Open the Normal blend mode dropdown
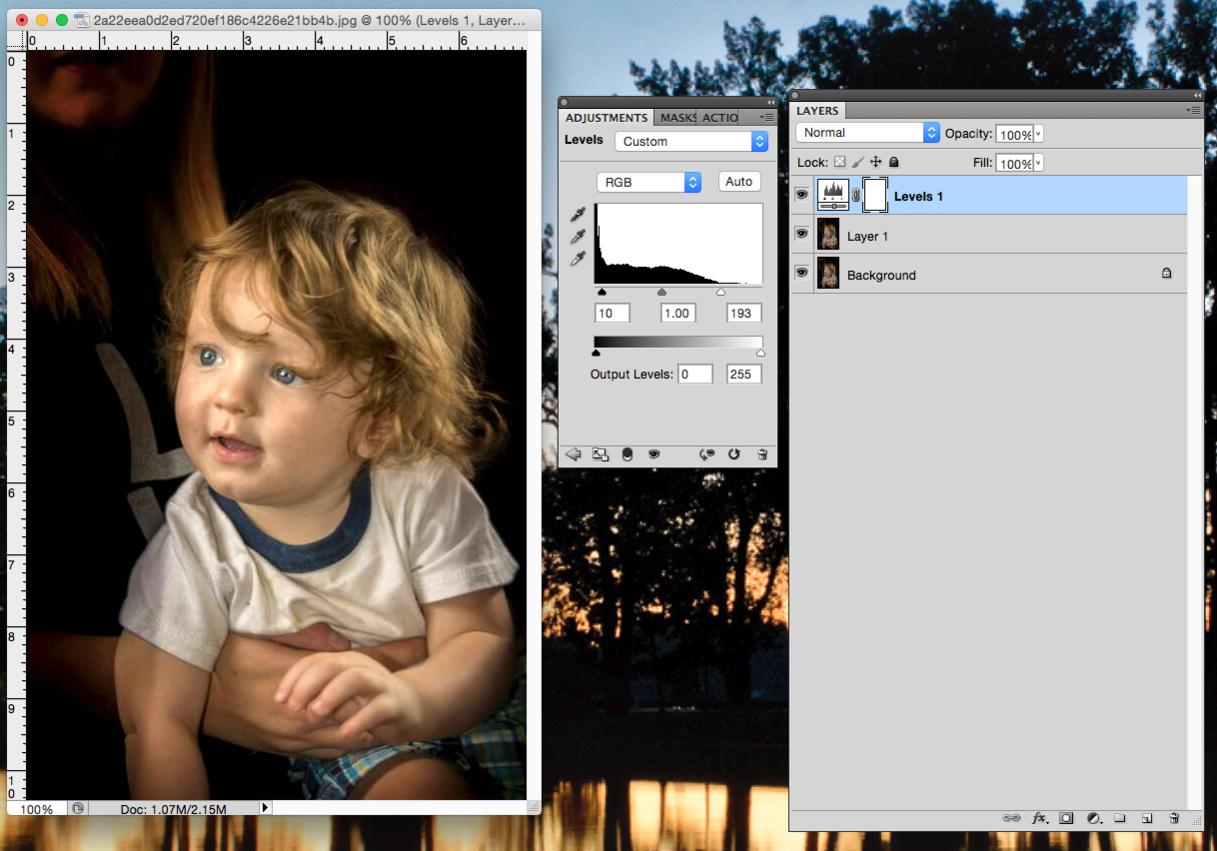Screen dimensions: 1217x851 [868, 132]
